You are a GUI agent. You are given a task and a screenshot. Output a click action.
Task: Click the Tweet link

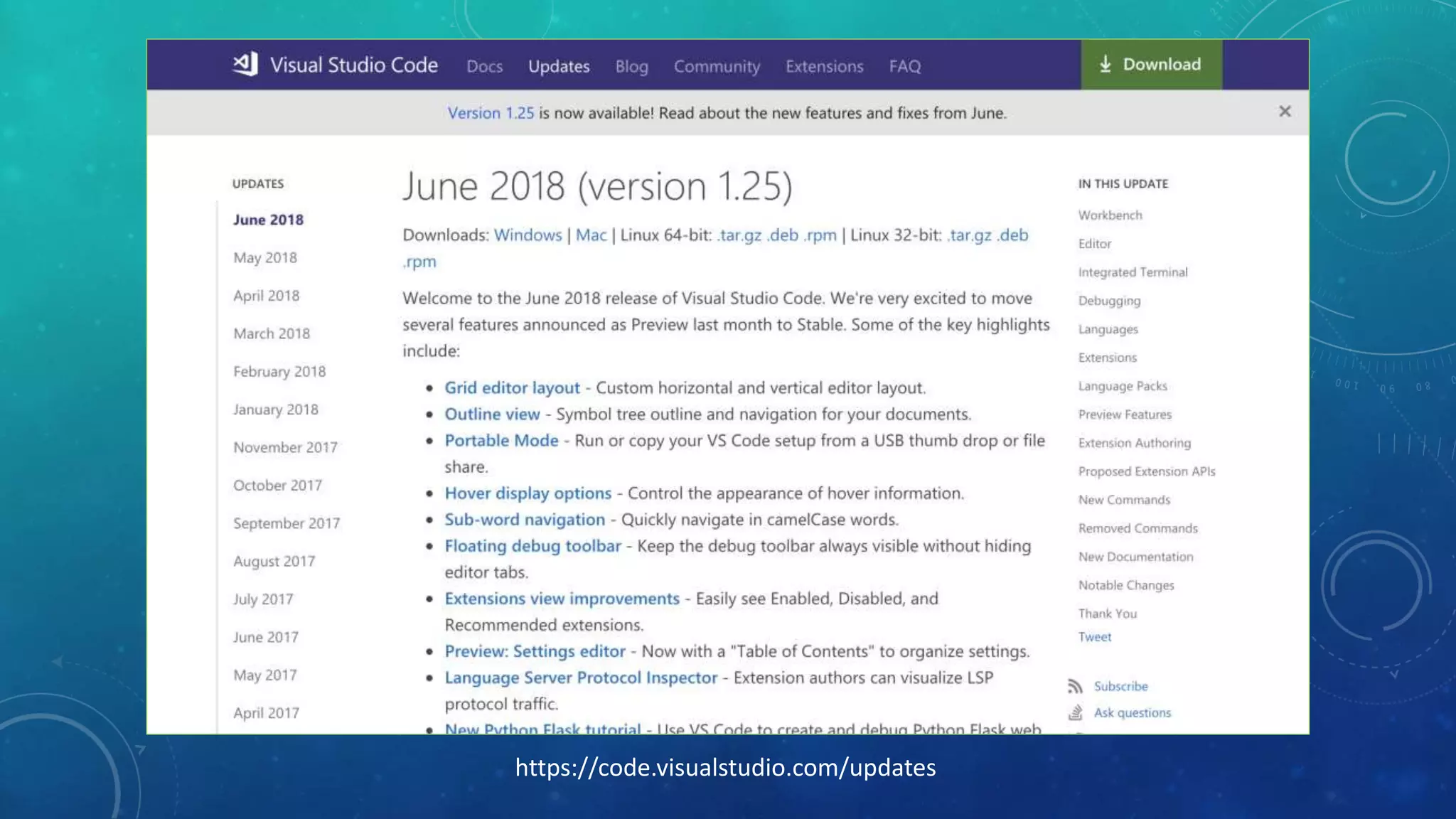[1094, 637]
